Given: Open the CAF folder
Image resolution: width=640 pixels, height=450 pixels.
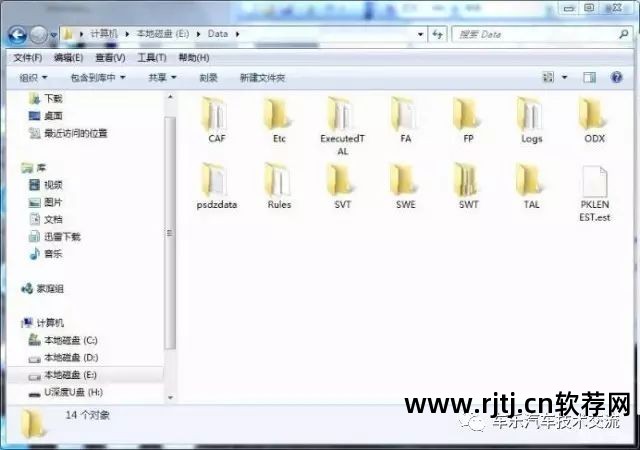Looking at the screenshot, I should [x=216, y=120].
